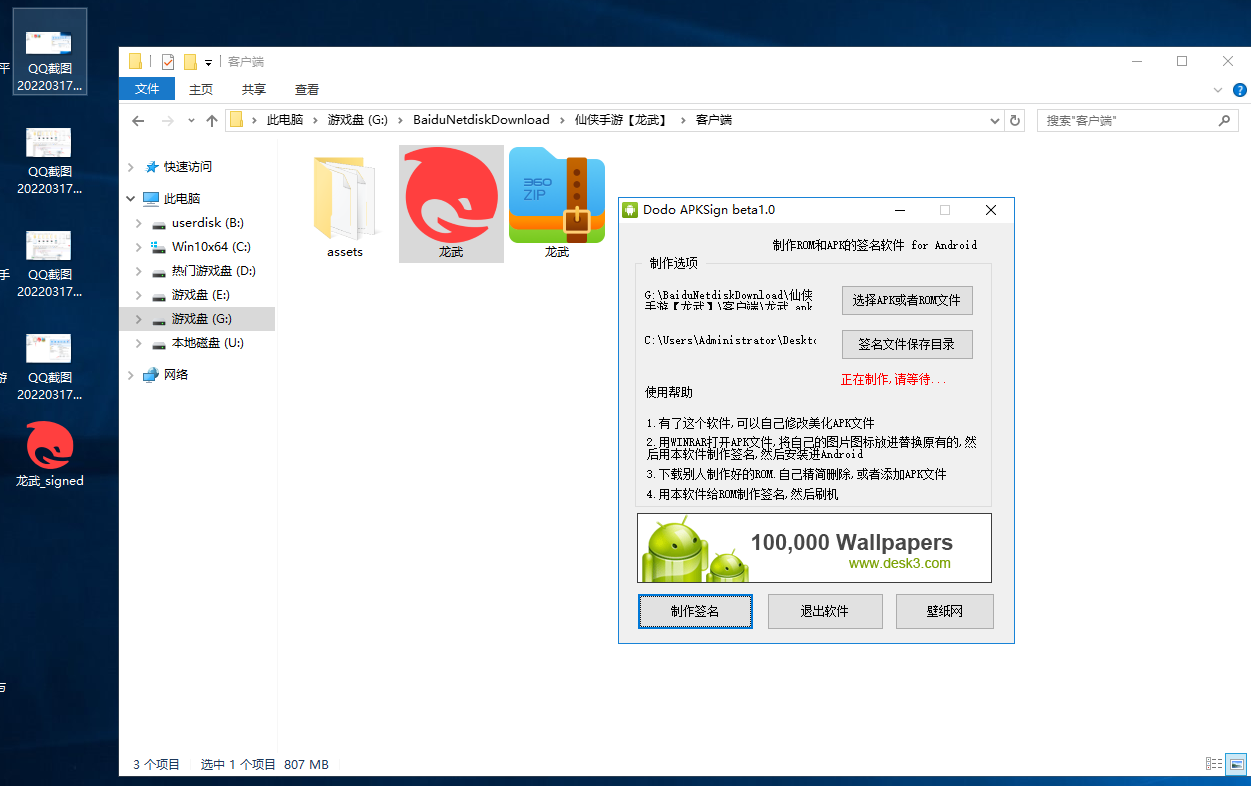
Task: Switch to large icons view in status bar
Action: [x=1236, y=764]
